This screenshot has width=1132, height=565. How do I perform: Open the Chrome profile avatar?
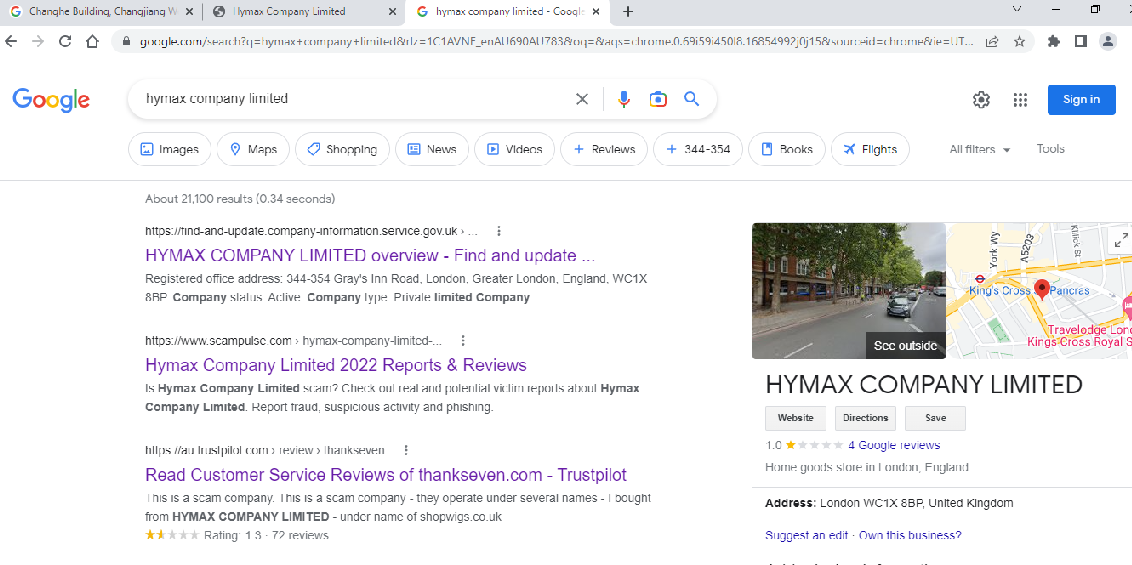[1107, 41]
